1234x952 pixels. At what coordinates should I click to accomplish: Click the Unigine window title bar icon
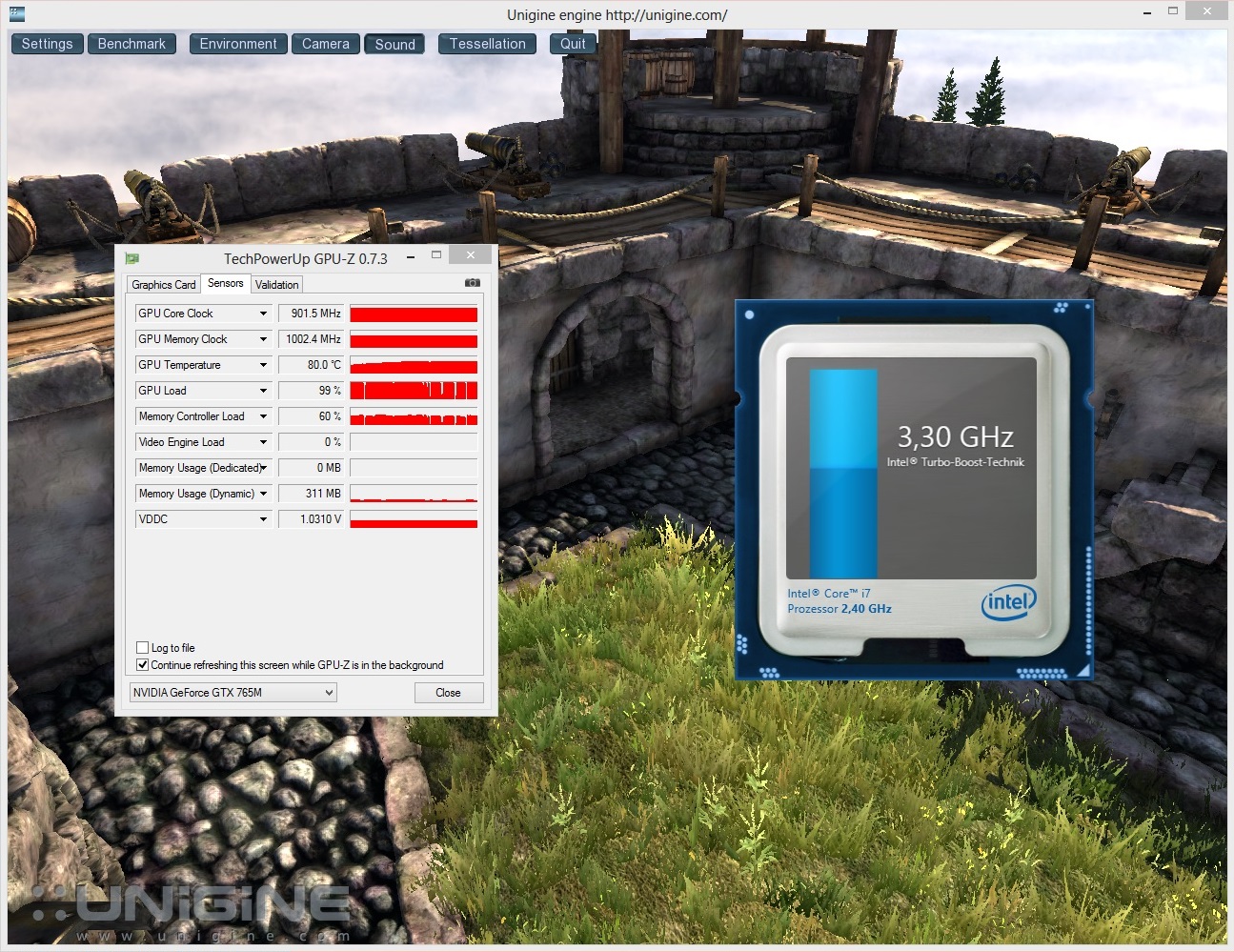pyautogui.click(x=17, y=13)
